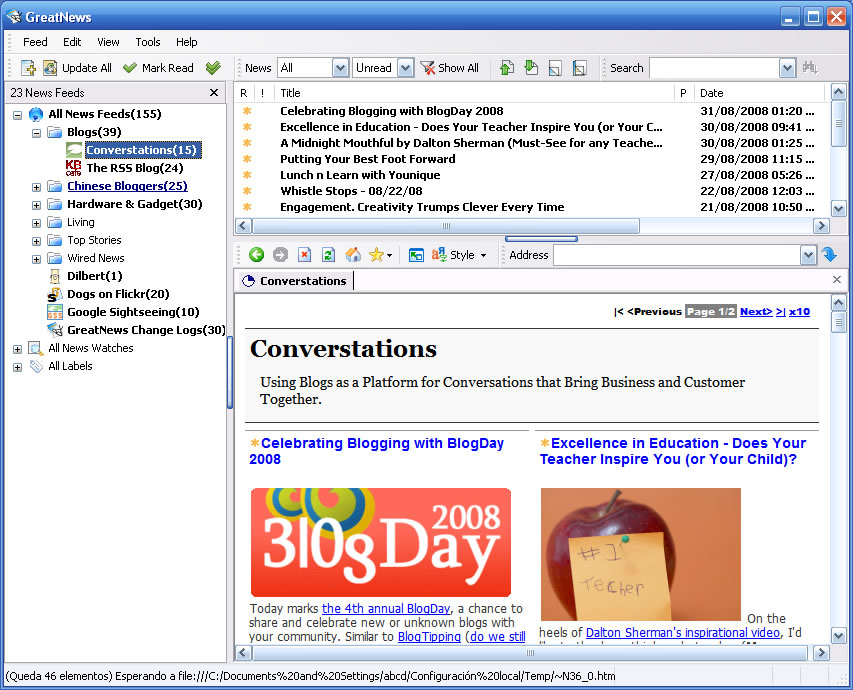The height and width of the screenshot is (690, 853).
Task: Click the >| last page link
Action: [781, 312]
